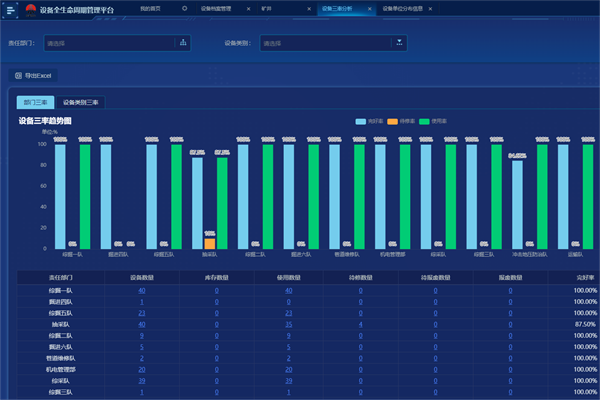Screen dimensions: 600x400
Task: Click the 导出Excel button
Action: pos(37,75)
